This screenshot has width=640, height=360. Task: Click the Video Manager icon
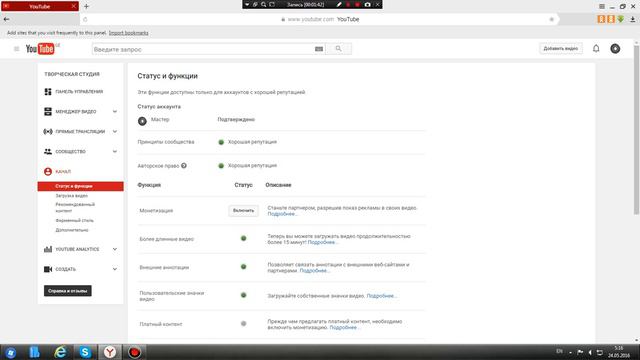point(48,111)
